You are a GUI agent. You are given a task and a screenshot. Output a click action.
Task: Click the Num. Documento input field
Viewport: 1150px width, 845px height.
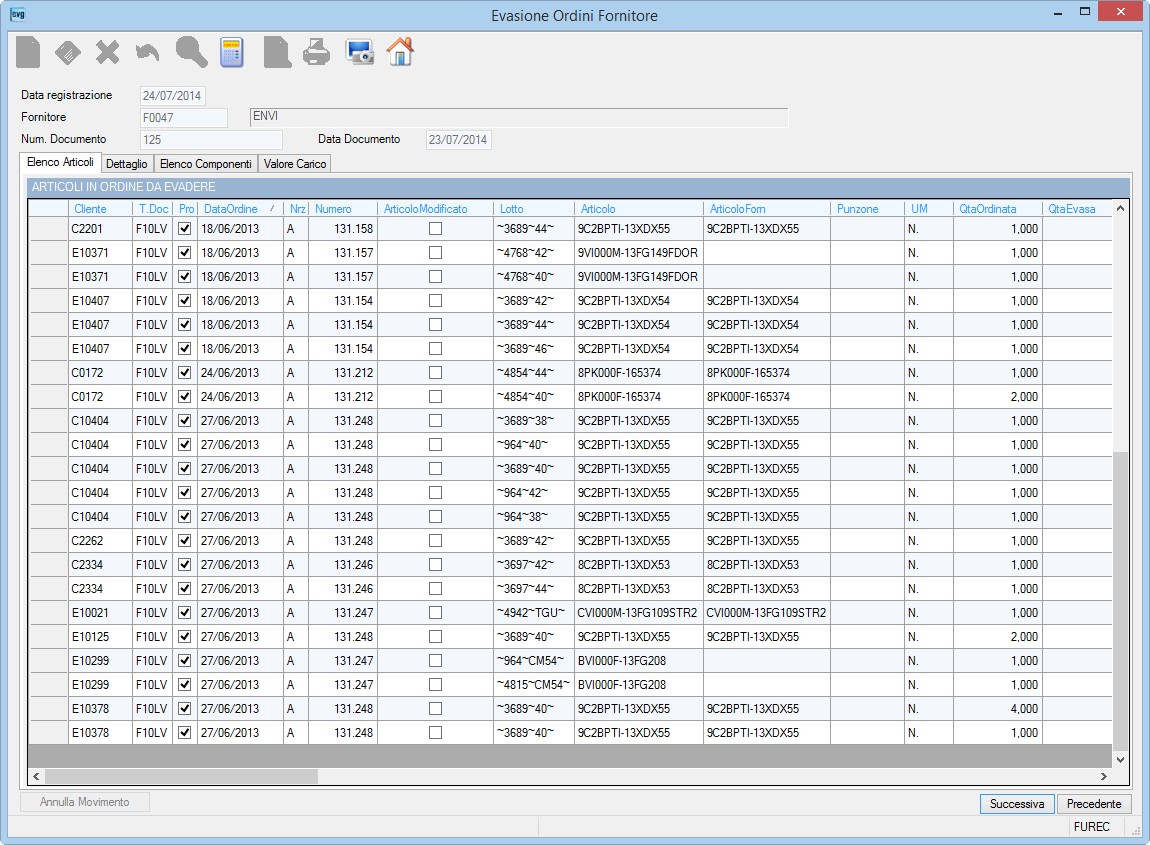(211, 139)
